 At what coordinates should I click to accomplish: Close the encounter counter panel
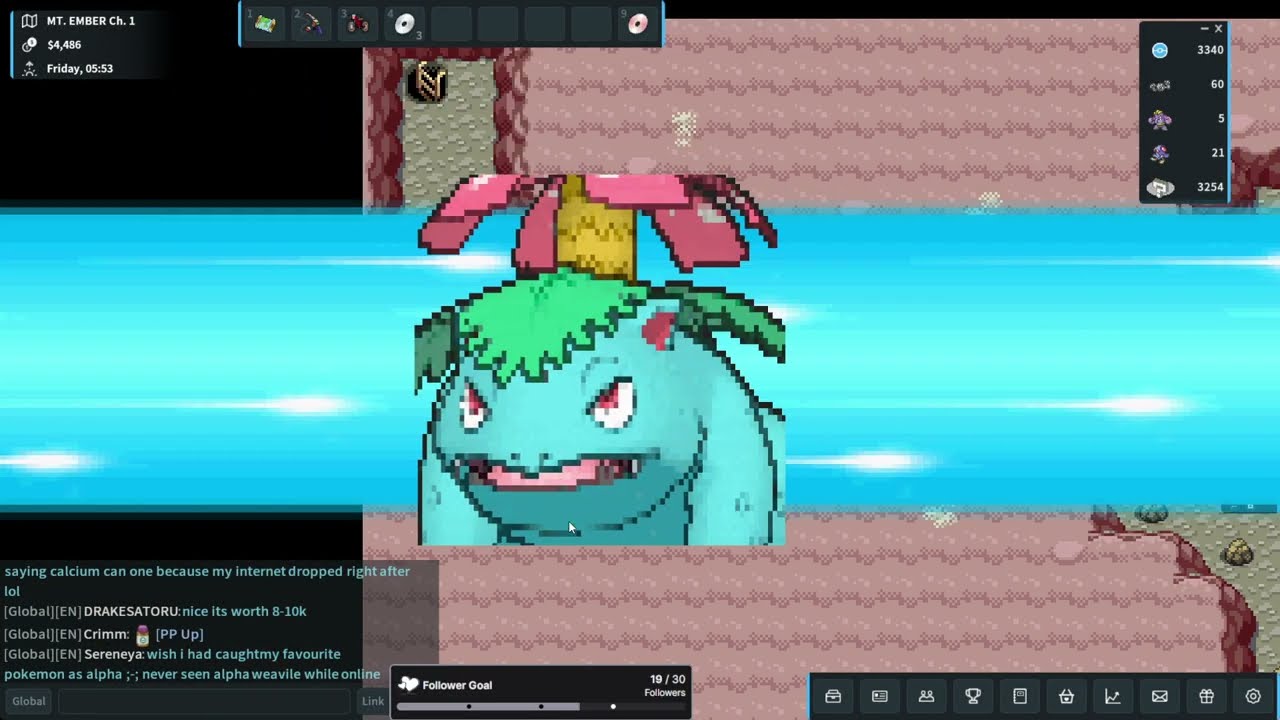pos(1218,29)
